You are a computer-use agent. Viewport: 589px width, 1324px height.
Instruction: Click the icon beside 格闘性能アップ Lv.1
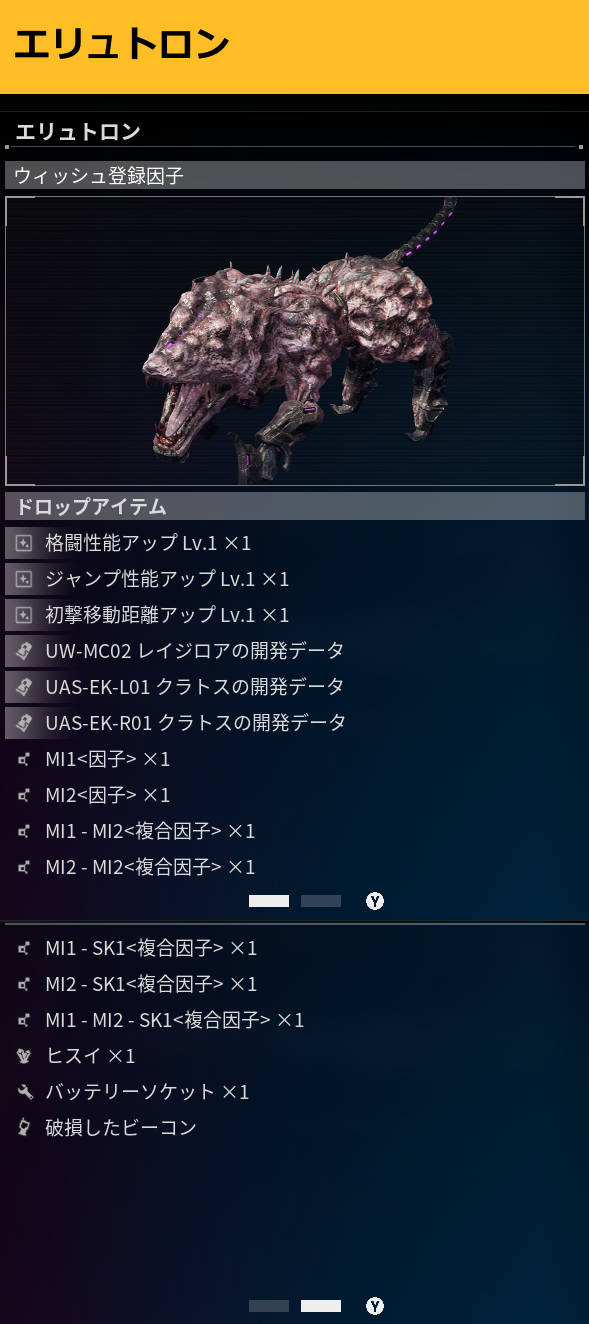[24, 543]
